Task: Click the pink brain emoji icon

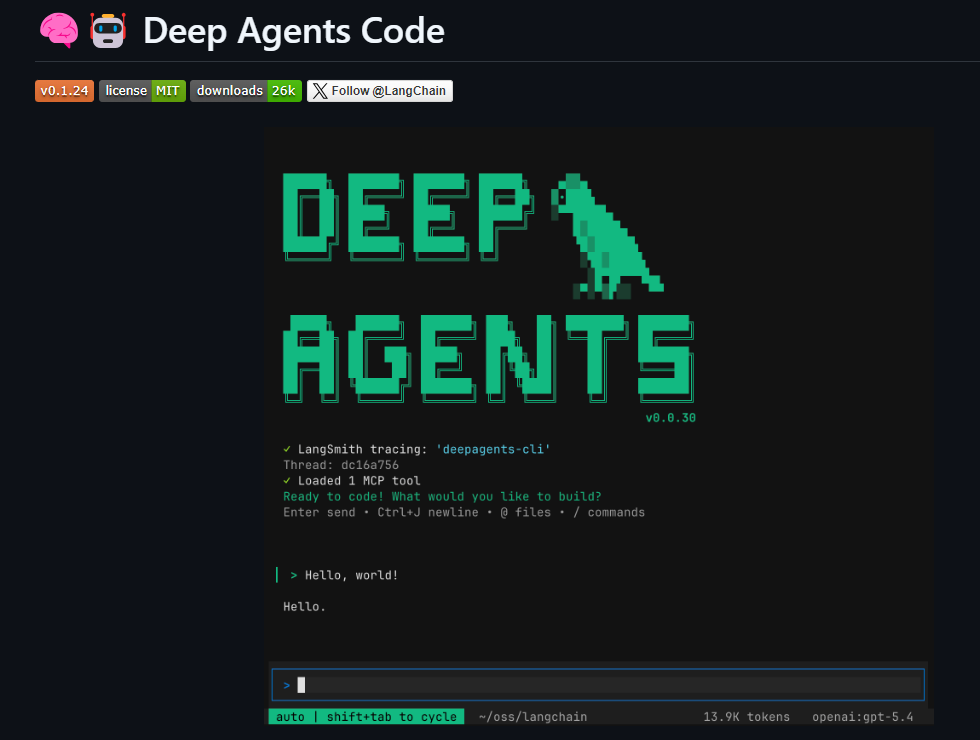Action: (59, 30)
